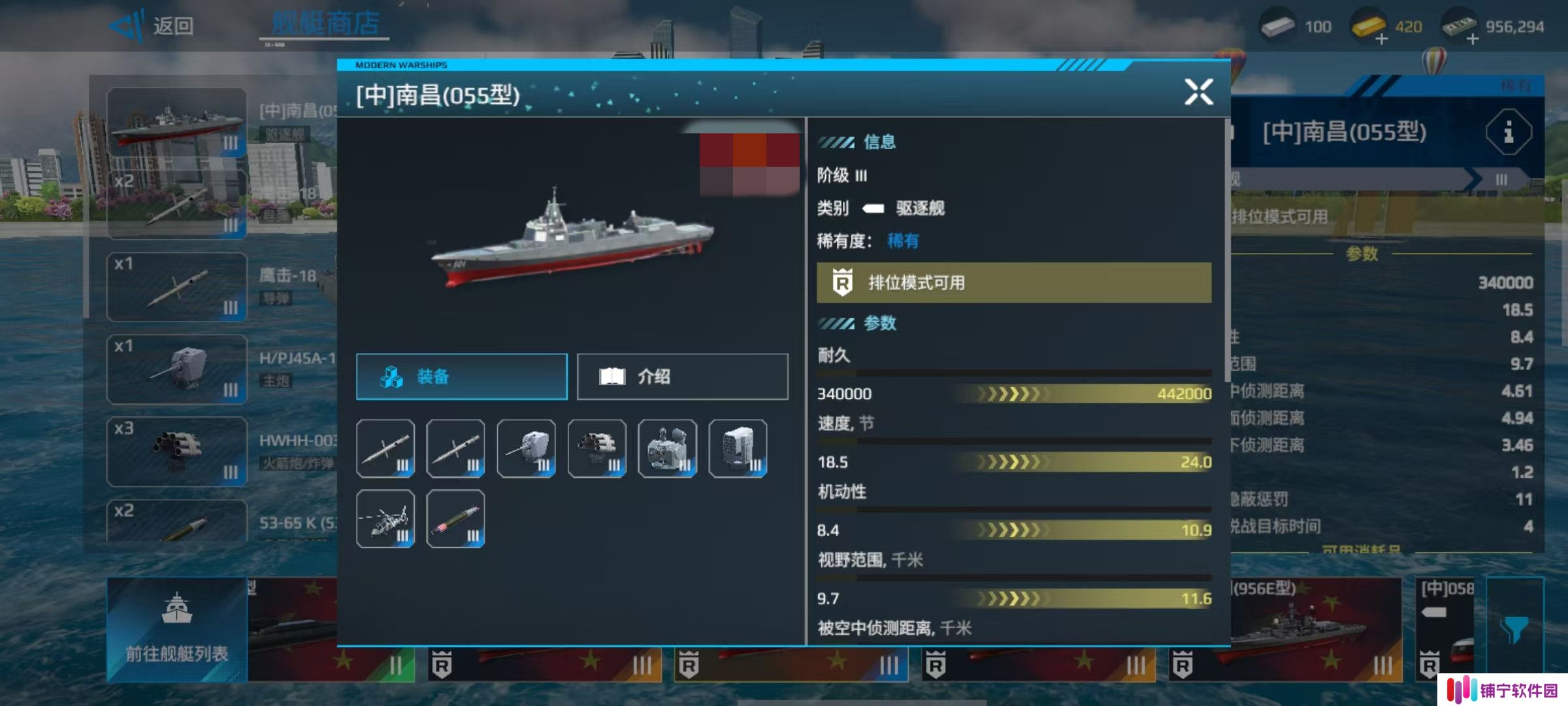Select the 鹰击-18 missile thumbnail in left list
The width and height of the screenshot is (1568, 706).
[x=177, y=287]
